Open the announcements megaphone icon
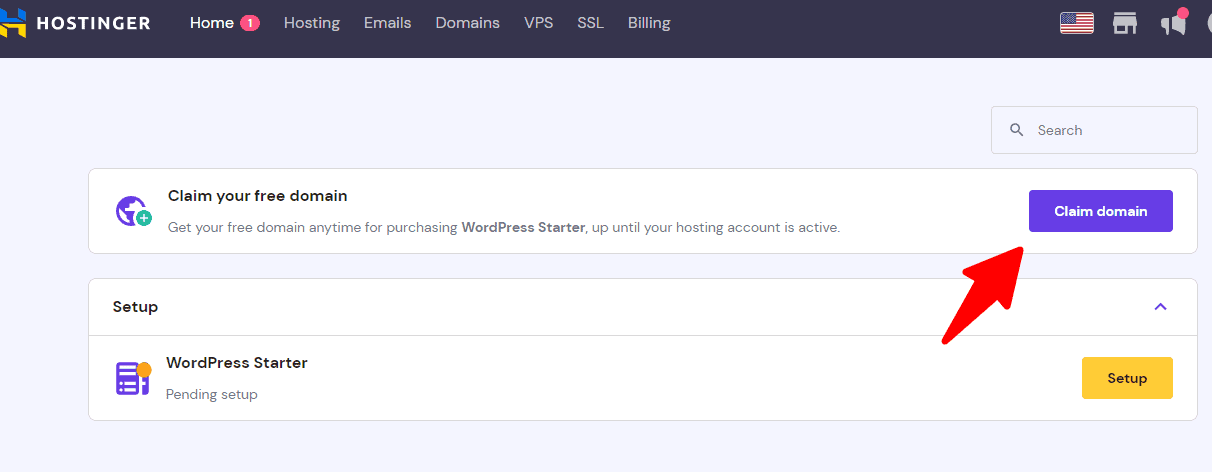The image size is (1212, 472). pos(1174,23)
